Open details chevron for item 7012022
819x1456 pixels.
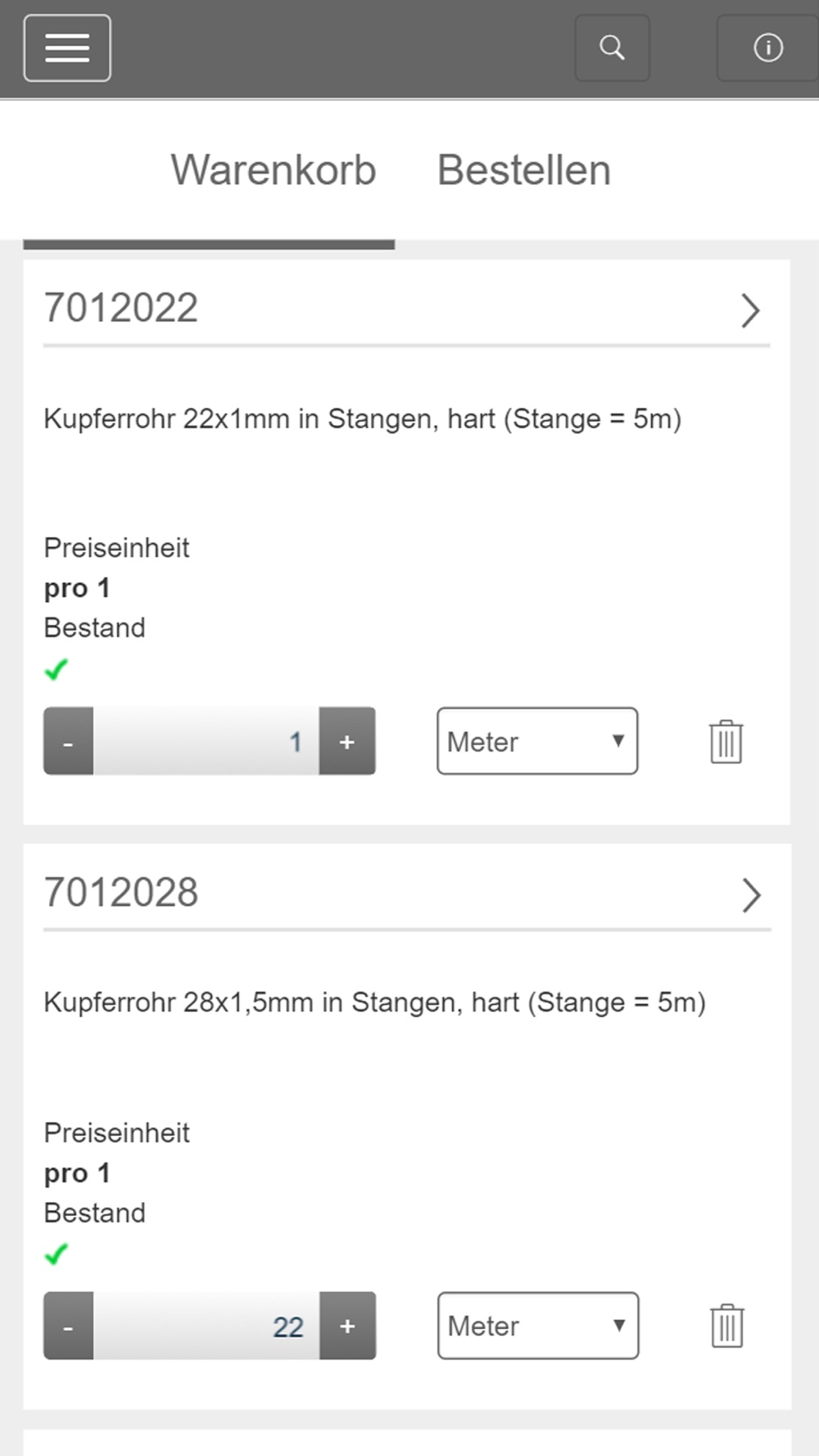751,310
